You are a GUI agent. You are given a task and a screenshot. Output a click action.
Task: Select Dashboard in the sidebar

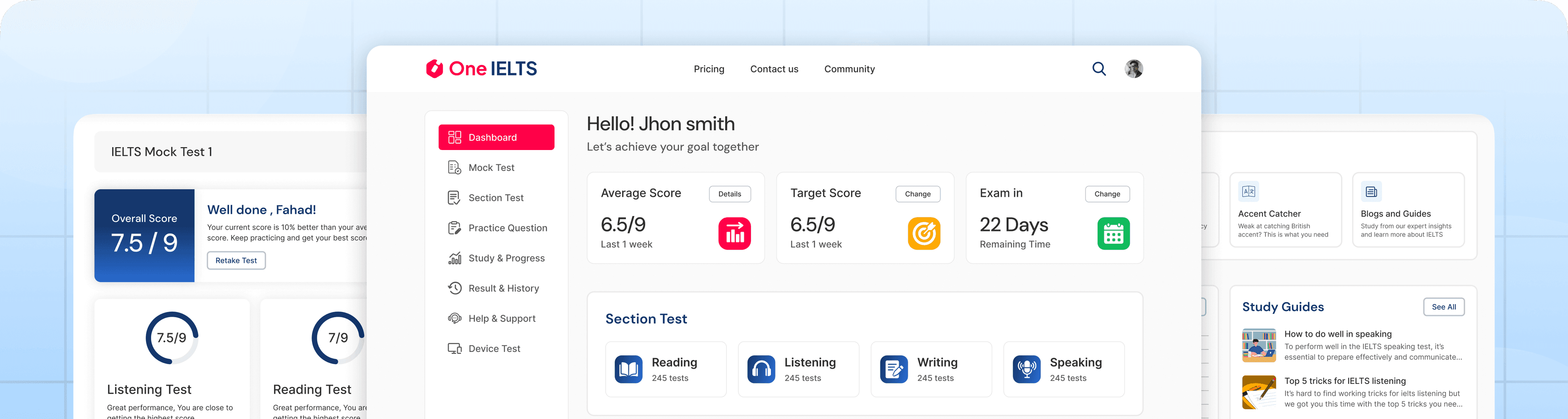click(496, 137)
